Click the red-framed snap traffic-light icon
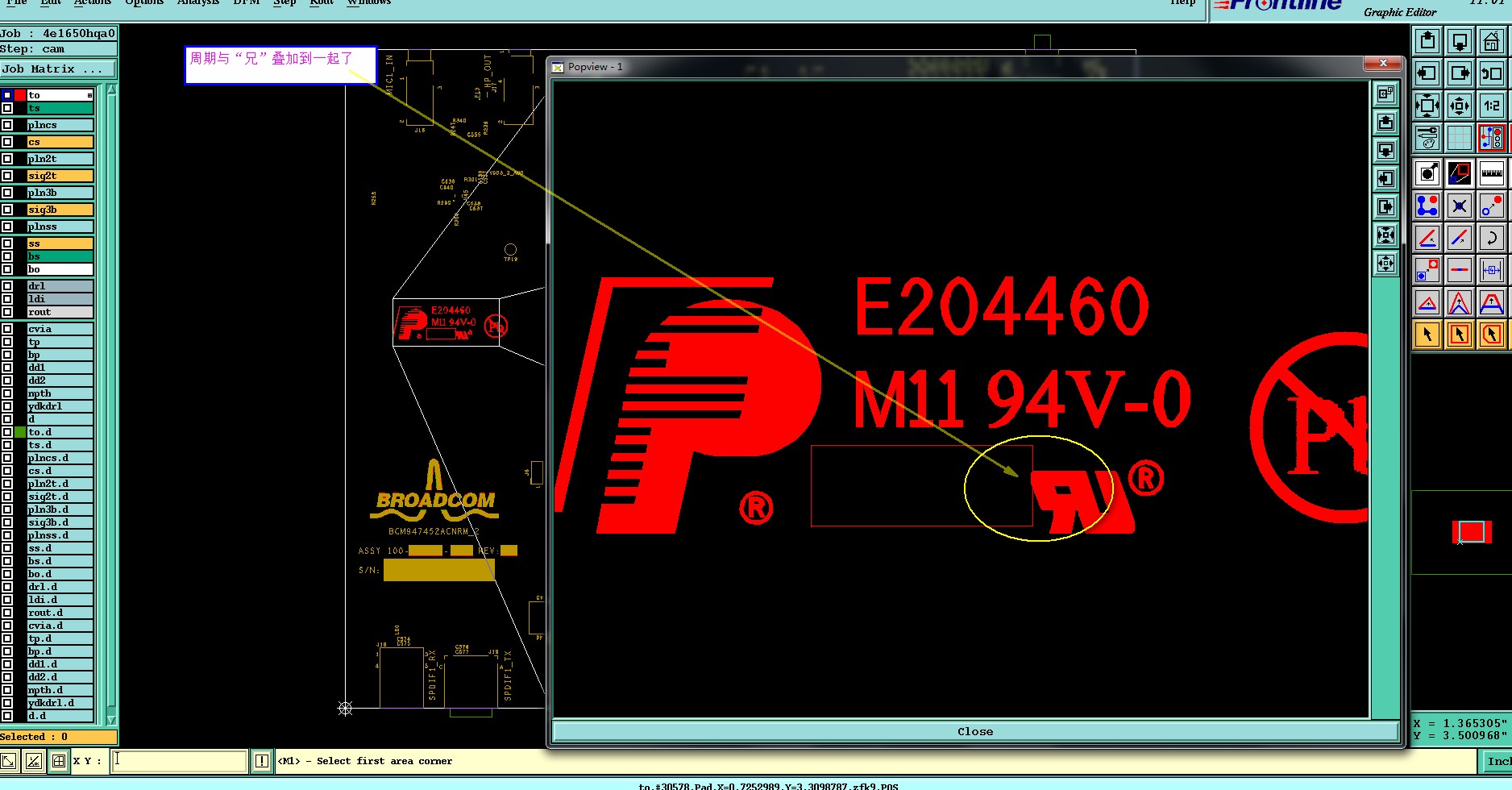The image size is (1512, 790). (1492, 138)
